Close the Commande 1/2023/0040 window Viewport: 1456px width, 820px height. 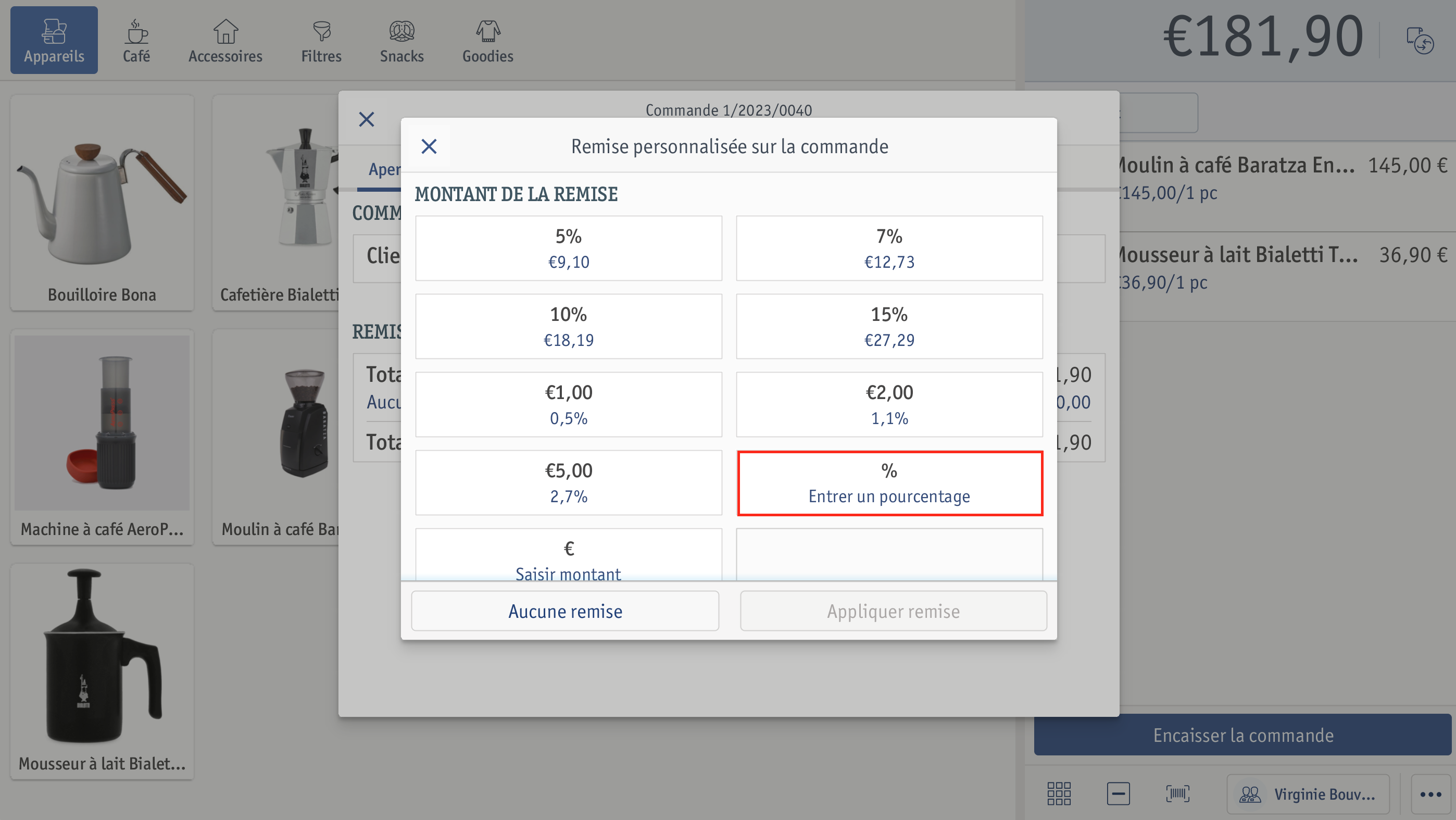[366, 119]
